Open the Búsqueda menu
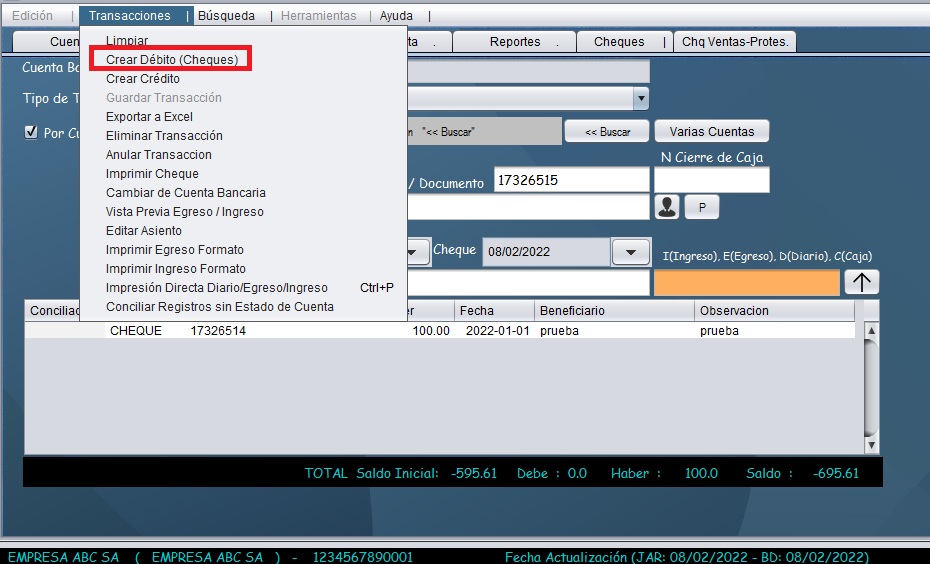Screen dimensions: 930x564 pos(226,16)
